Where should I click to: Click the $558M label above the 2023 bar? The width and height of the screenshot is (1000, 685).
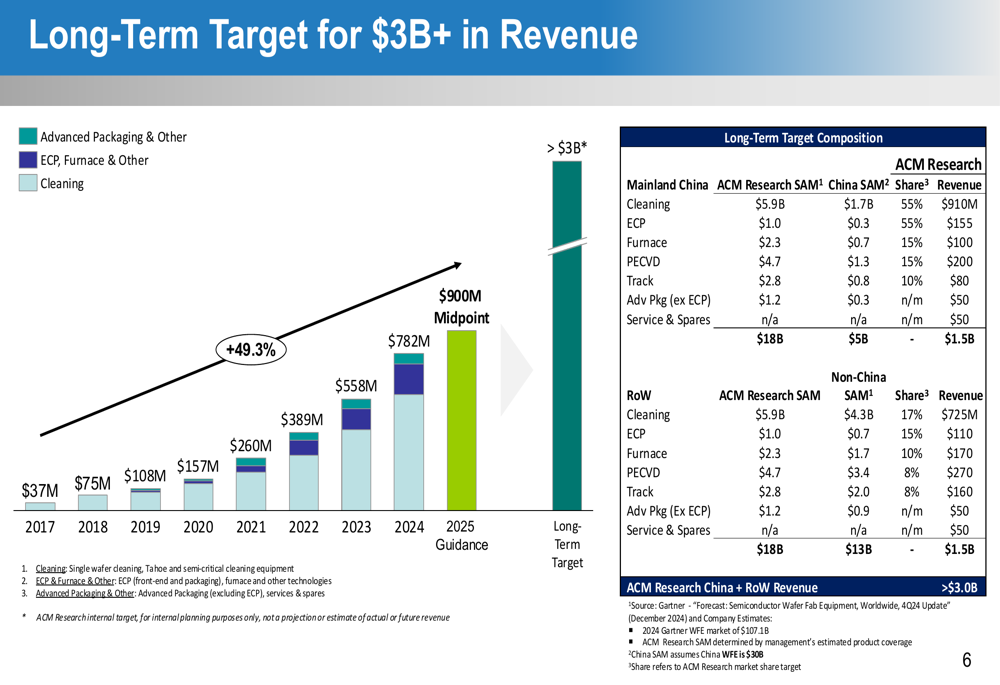(356, 386)
